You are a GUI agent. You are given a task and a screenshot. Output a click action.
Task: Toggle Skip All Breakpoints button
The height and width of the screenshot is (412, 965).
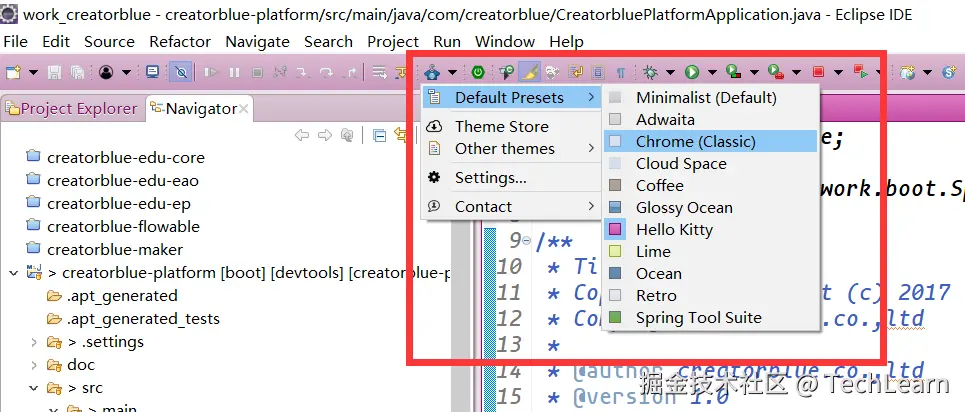click(181, 73)
